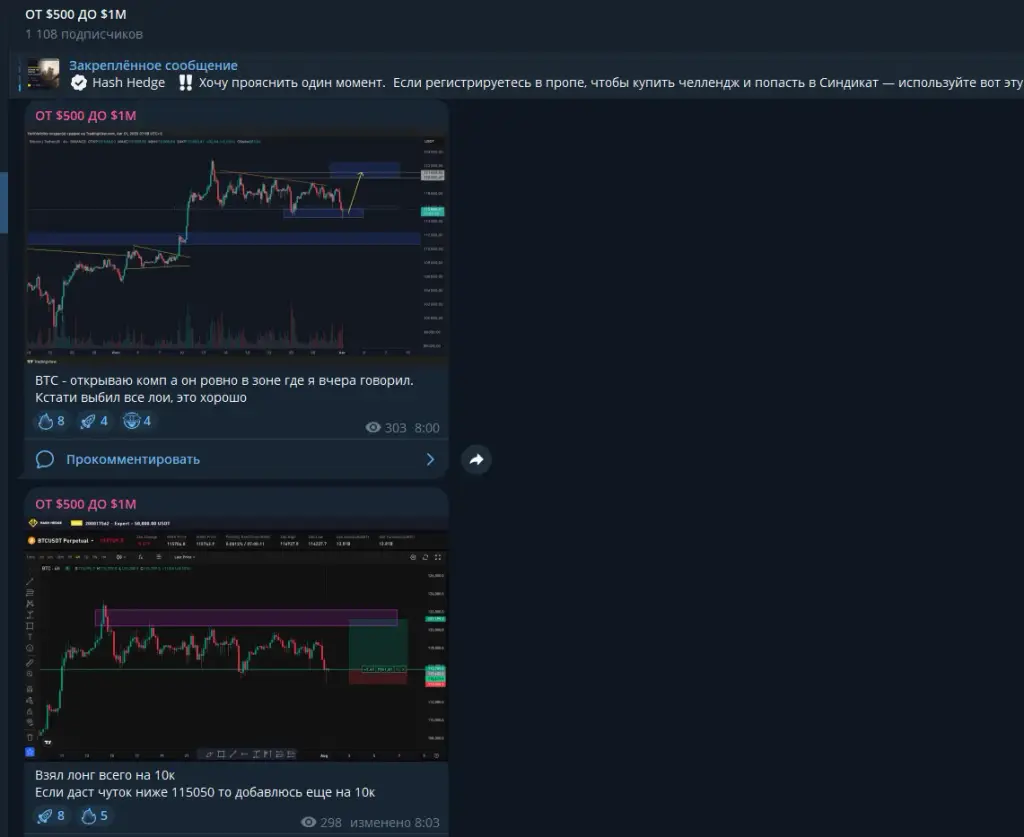Viewport: 1024px width, 837px height.
Task: Click the "1 108 подписчиков" subscriber count
Action: point(84,34)
